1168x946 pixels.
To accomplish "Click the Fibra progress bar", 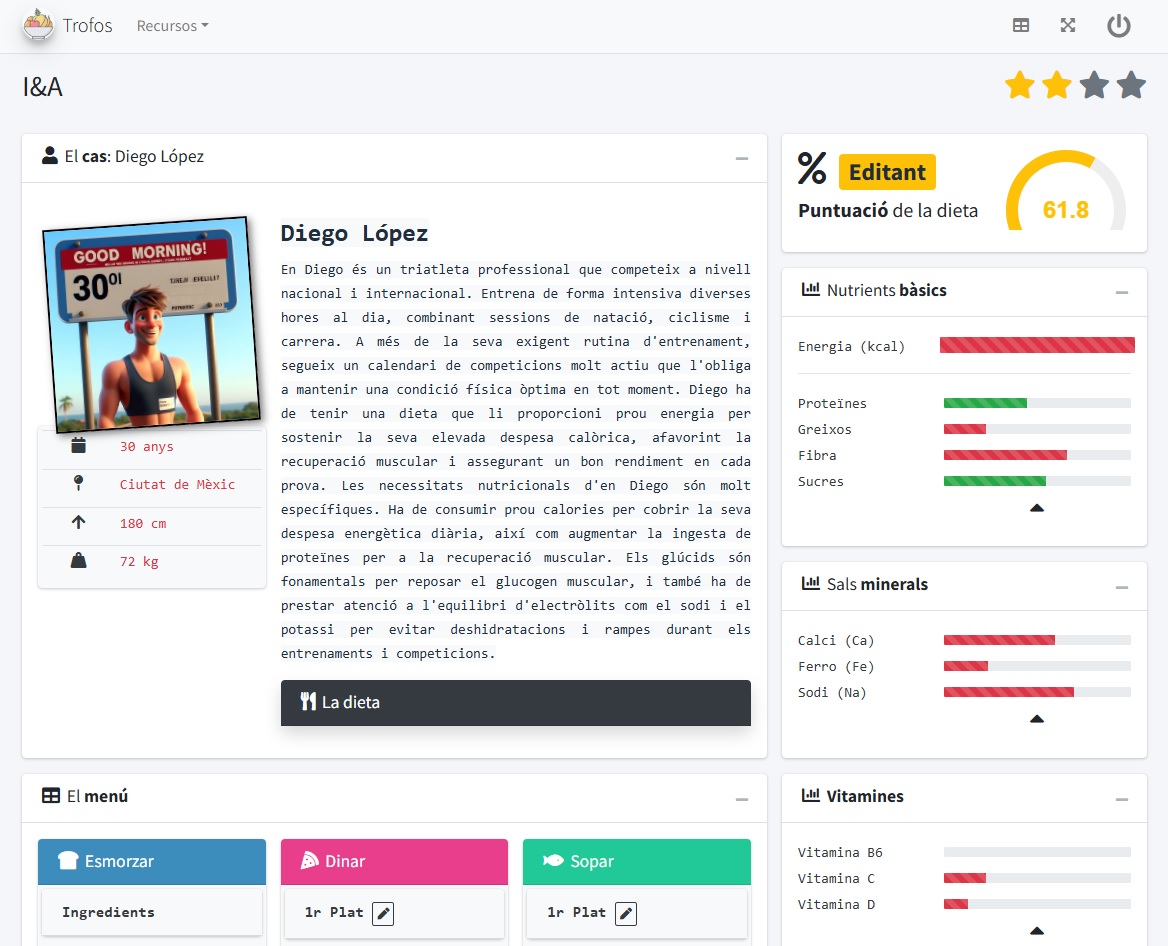I will (1037, 455).
